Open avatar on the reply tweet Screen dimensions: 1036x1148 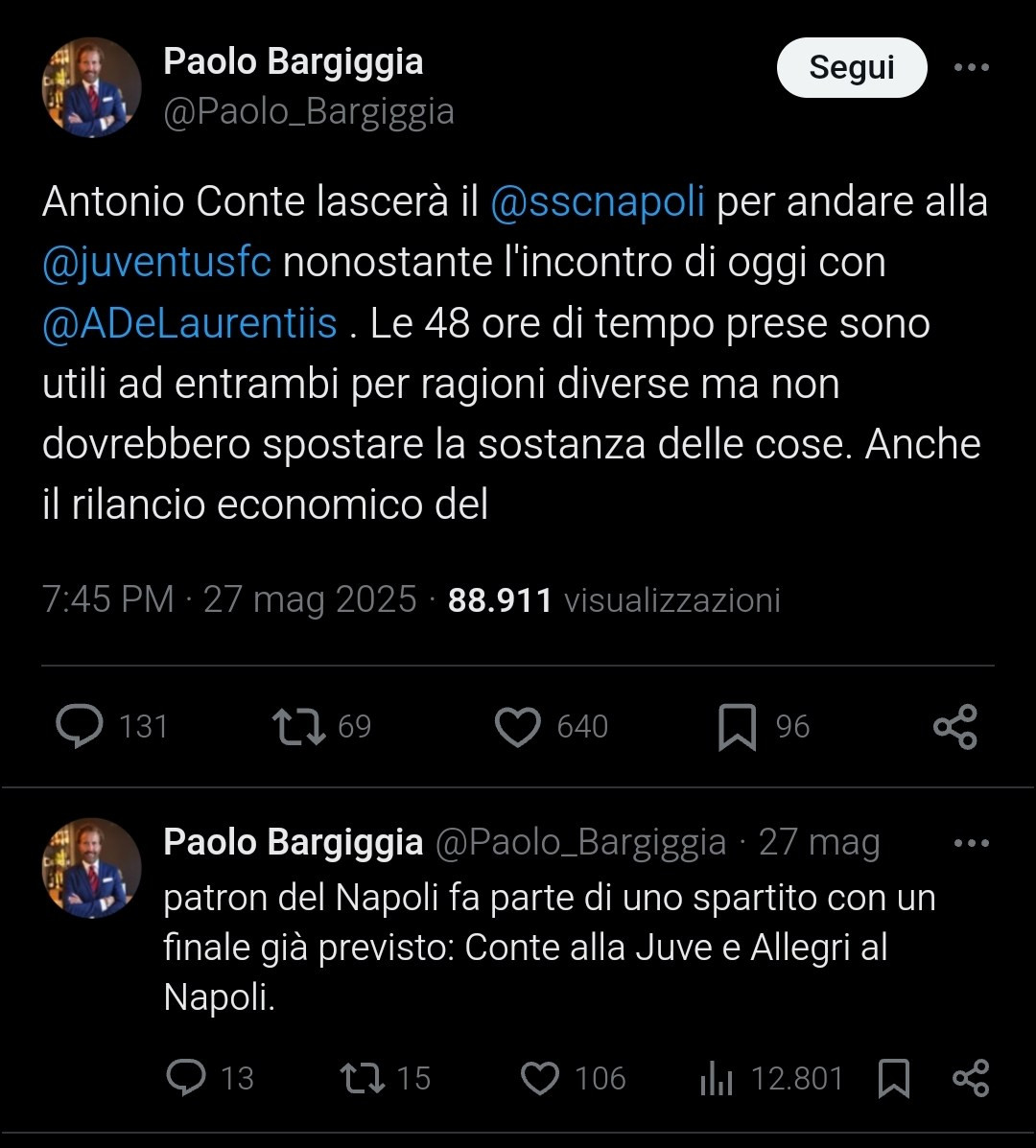pos(91,868)
